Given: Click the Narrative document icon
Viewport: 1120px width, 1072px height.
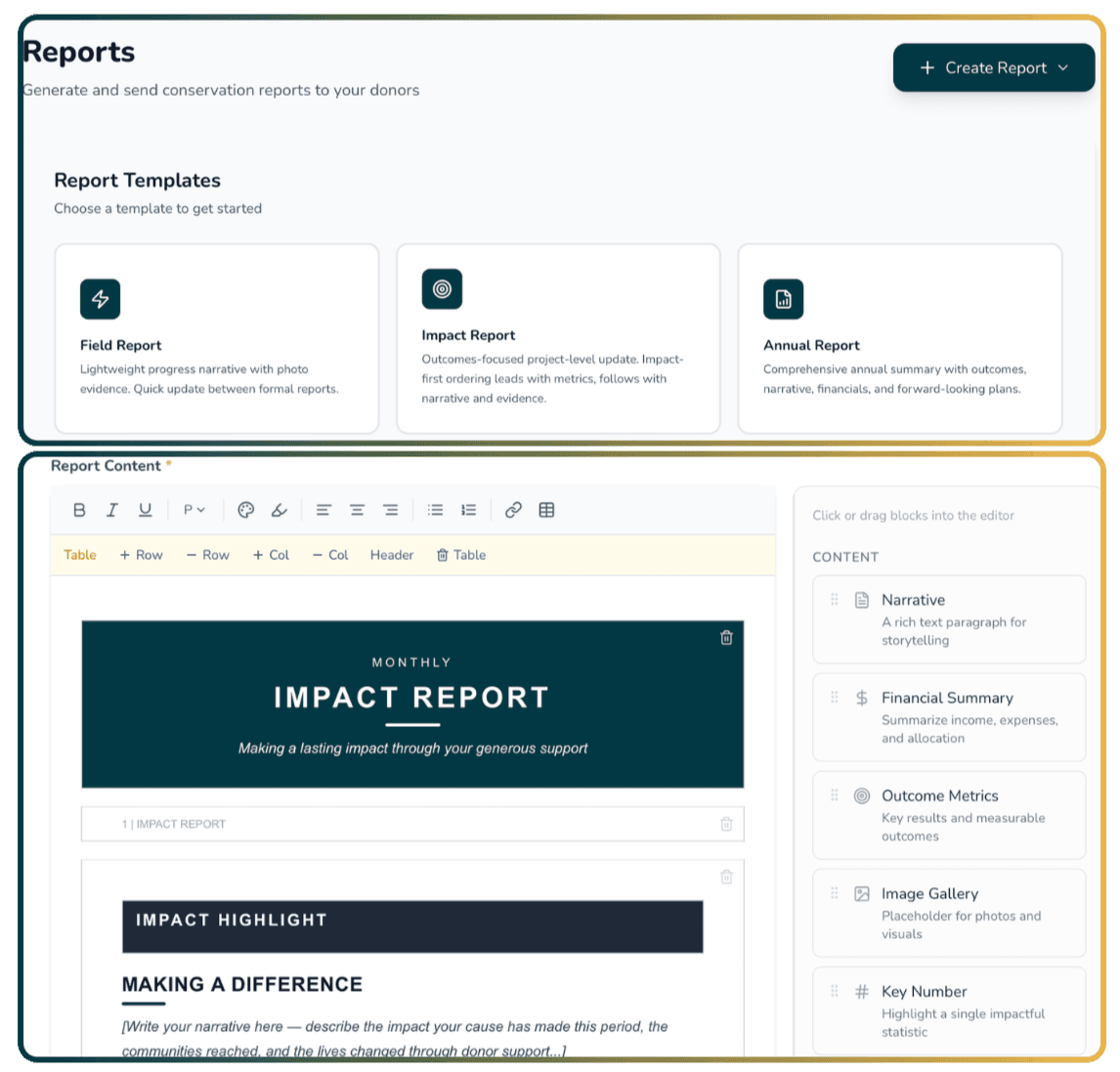Looking at the screenshot, I should tap(862, 600).
